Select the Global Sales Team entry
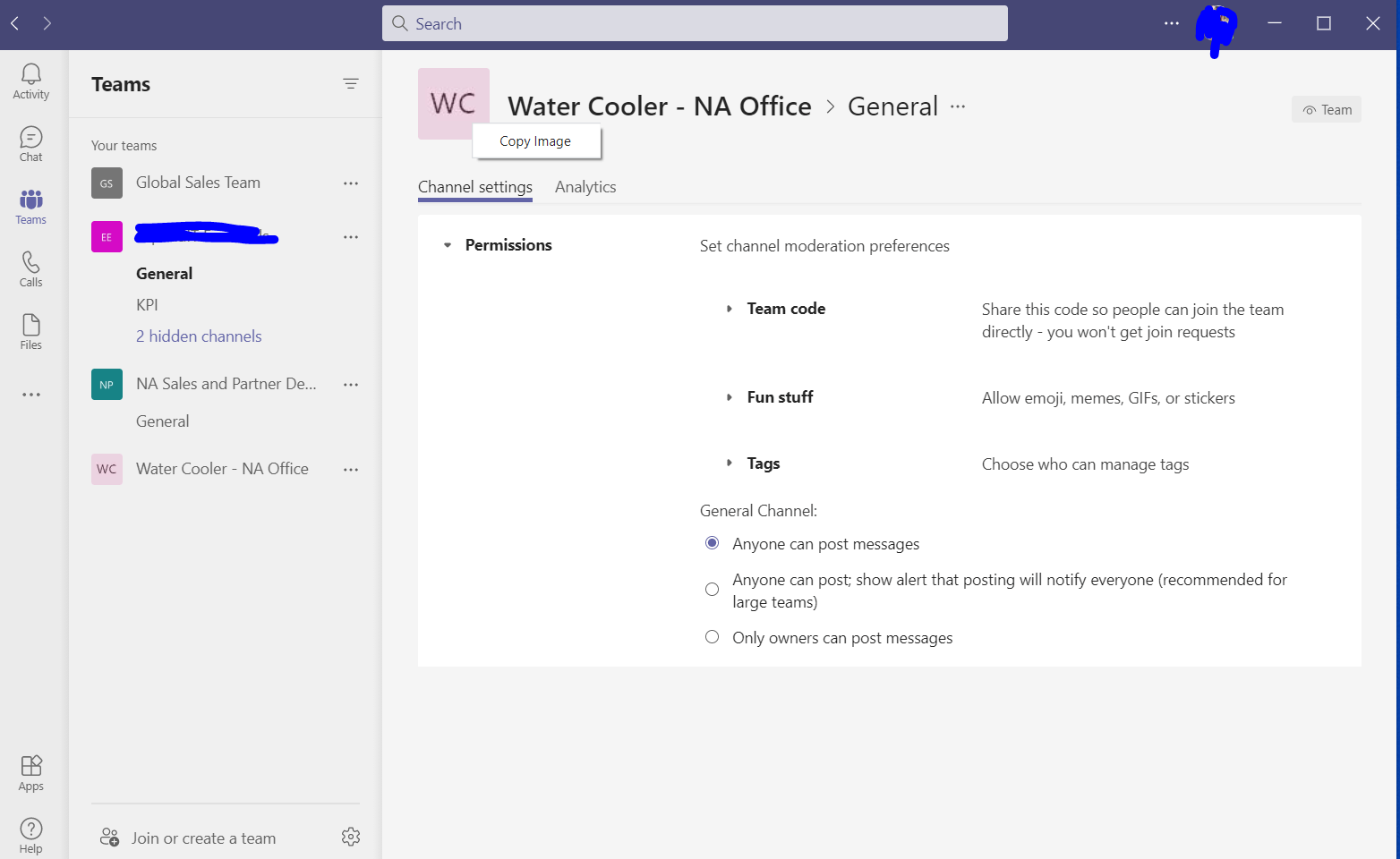The height and width of the screenshot is (859, 1400). point(199,183)
